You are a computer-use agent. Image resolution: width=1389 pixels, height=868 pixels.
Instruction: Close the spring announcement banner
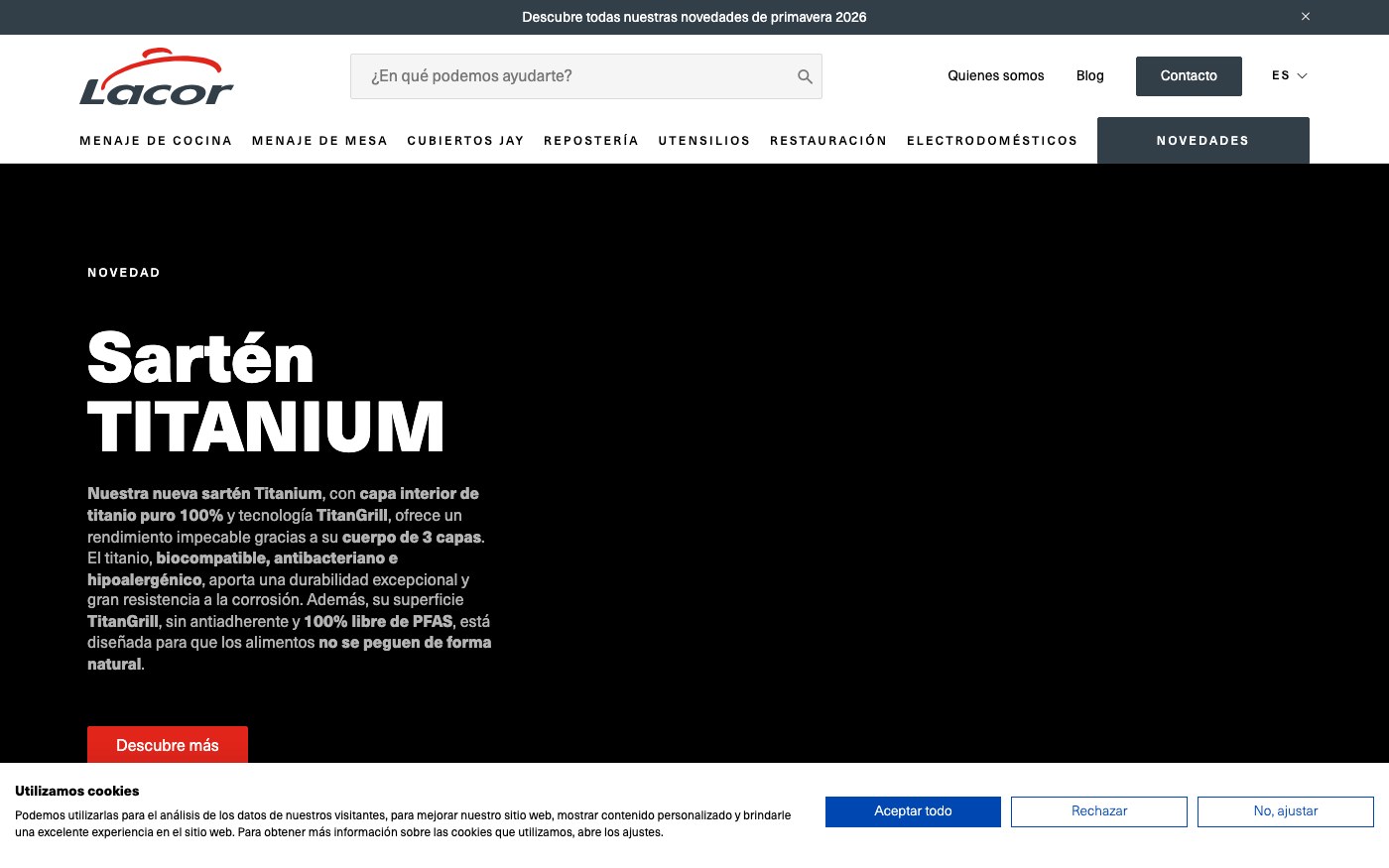pos(1306,17)
